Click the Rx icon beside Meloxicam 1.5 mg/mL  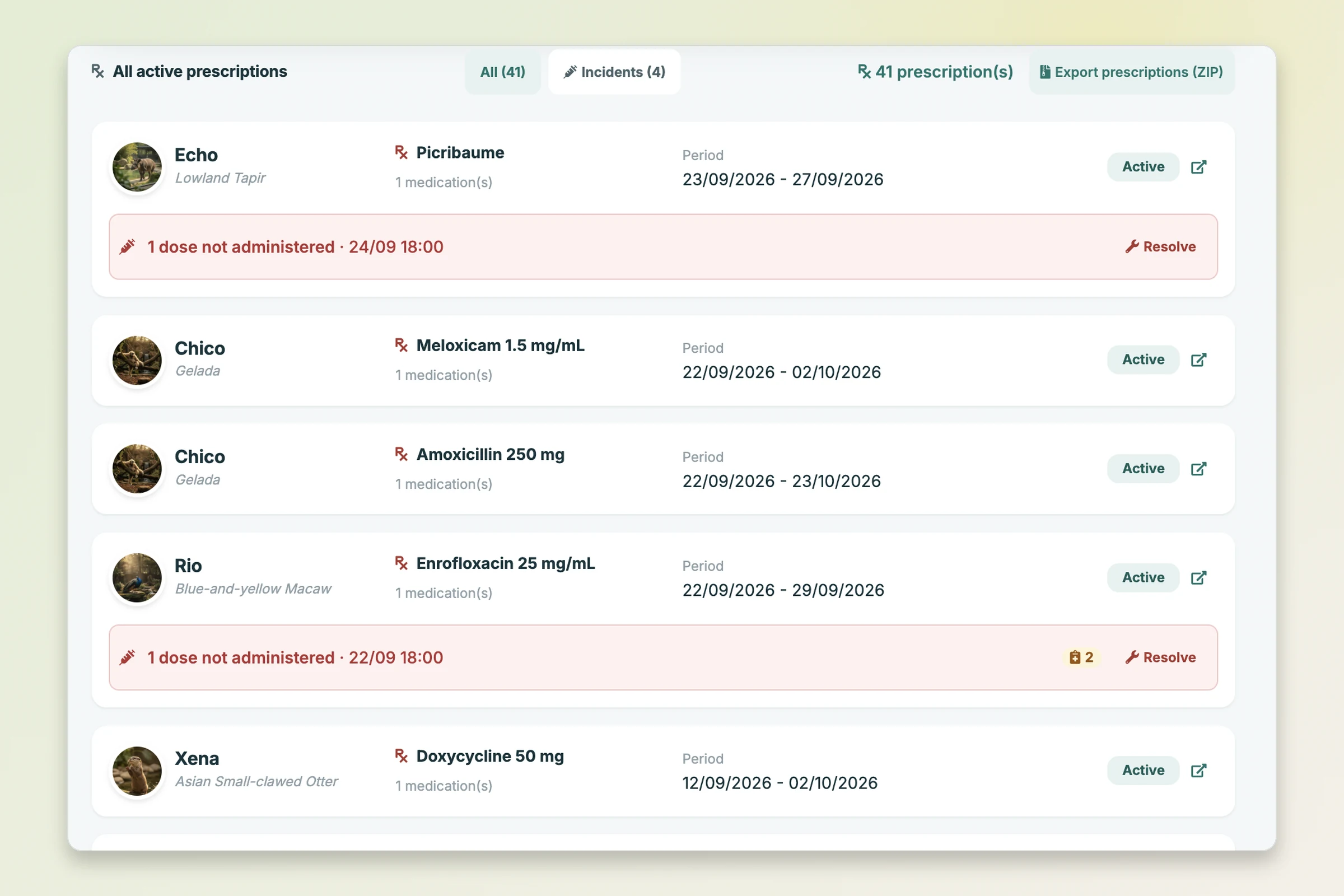tap(401, 345)
